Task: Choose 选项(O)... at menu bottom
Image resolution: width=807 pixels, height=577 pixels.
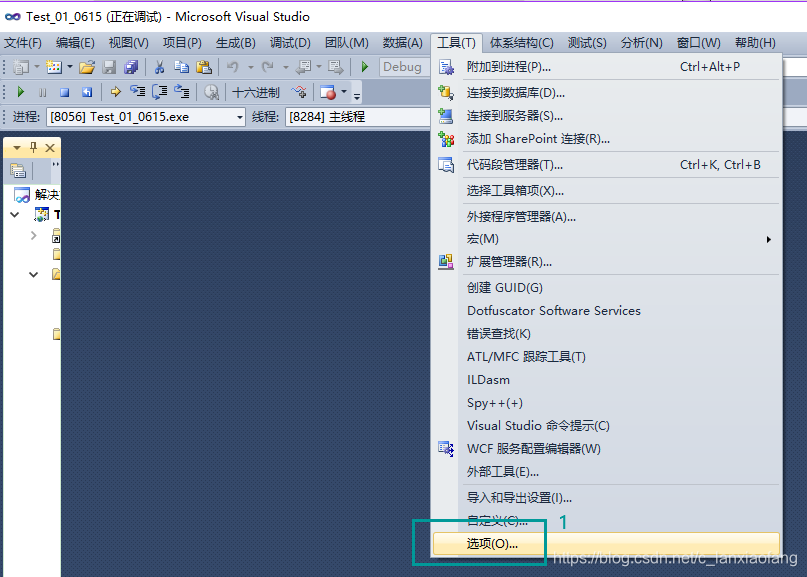Action: click(x=606, y=544)
